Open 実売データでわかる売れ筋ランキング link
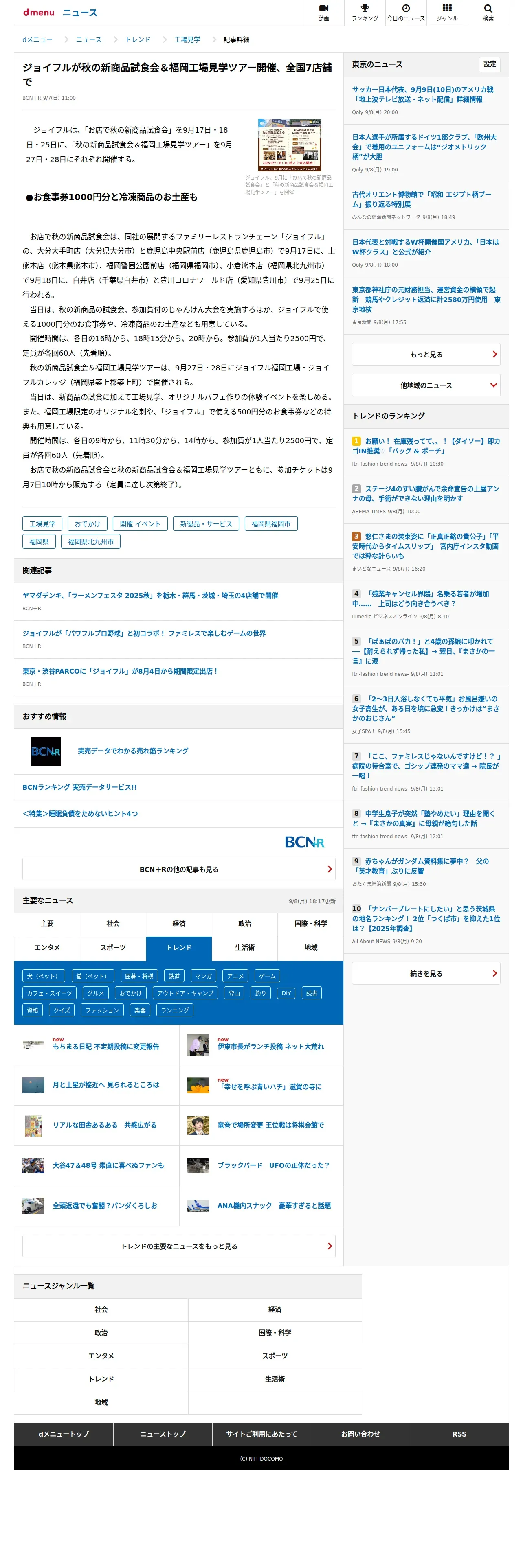523x1568 pixels. coord(133,751)
